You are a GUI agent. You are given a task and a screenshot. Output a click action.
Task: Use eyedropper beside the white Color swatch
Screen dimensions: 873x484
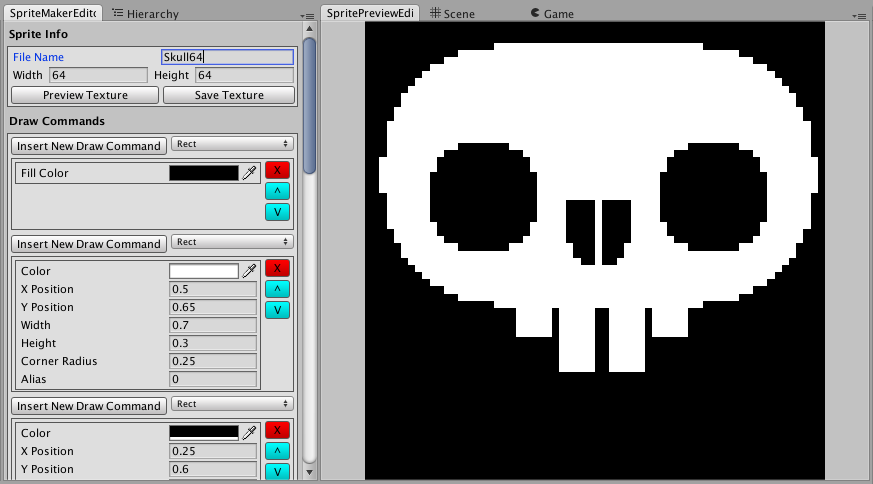(249, 271)
